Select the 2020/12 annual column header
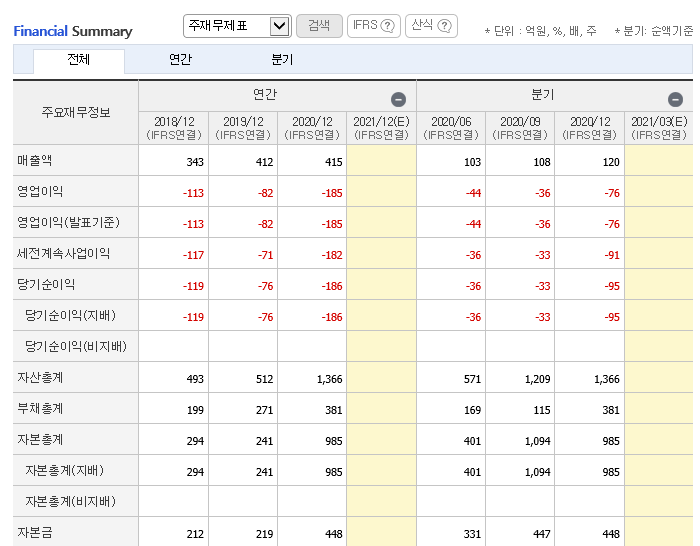The width and height of the screenshot is (700, 546). pyautogui.click(x=312, y=128)
